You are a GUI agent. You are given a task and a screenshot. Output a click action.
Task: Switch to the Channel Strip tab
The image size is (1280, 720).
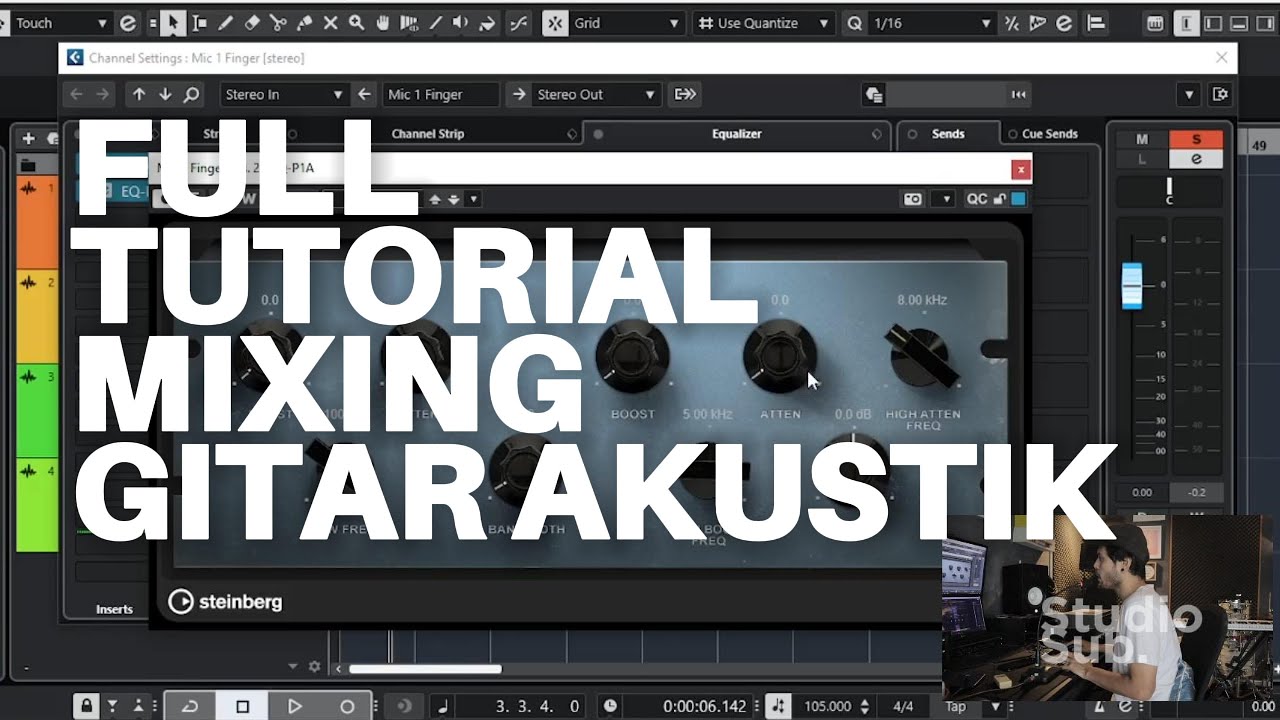coord(428,134)
